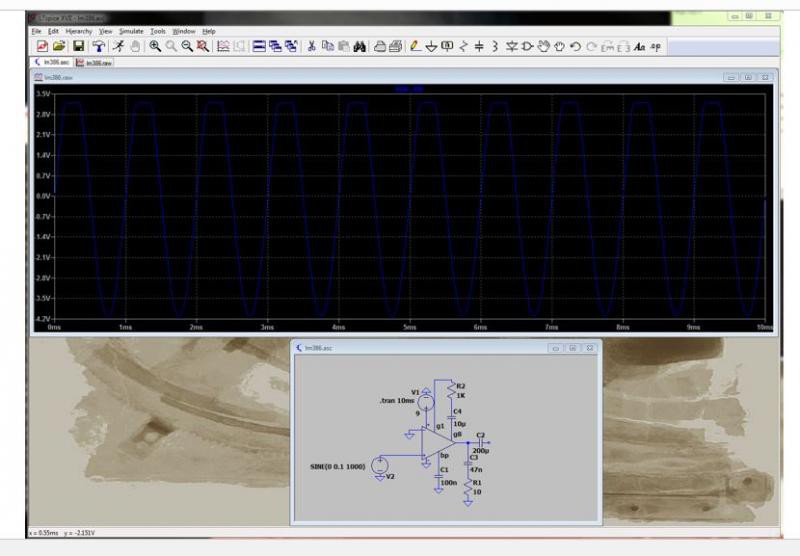Screen dimensions: 800x556
Task: Click the SINE(0 0.1 1000) source label
Action: [340, 466]
